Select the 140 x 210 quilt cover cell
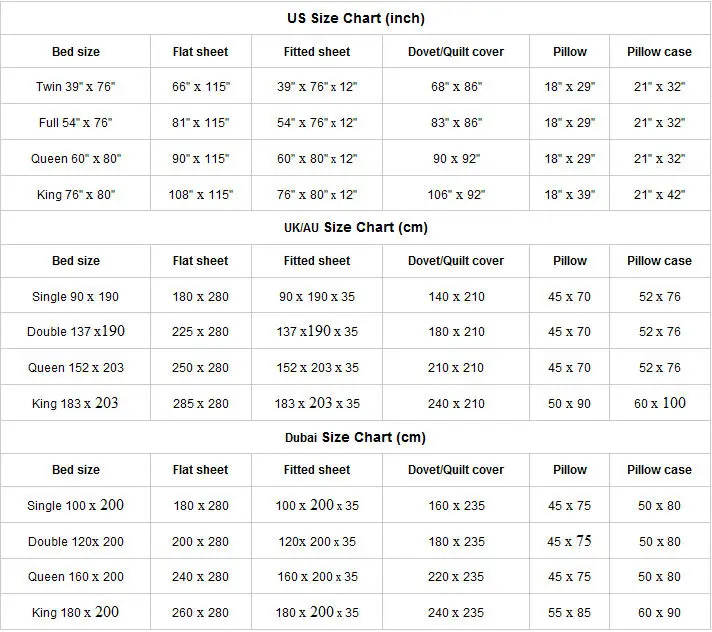Screen dimensions: 712x632 (455, 297)
